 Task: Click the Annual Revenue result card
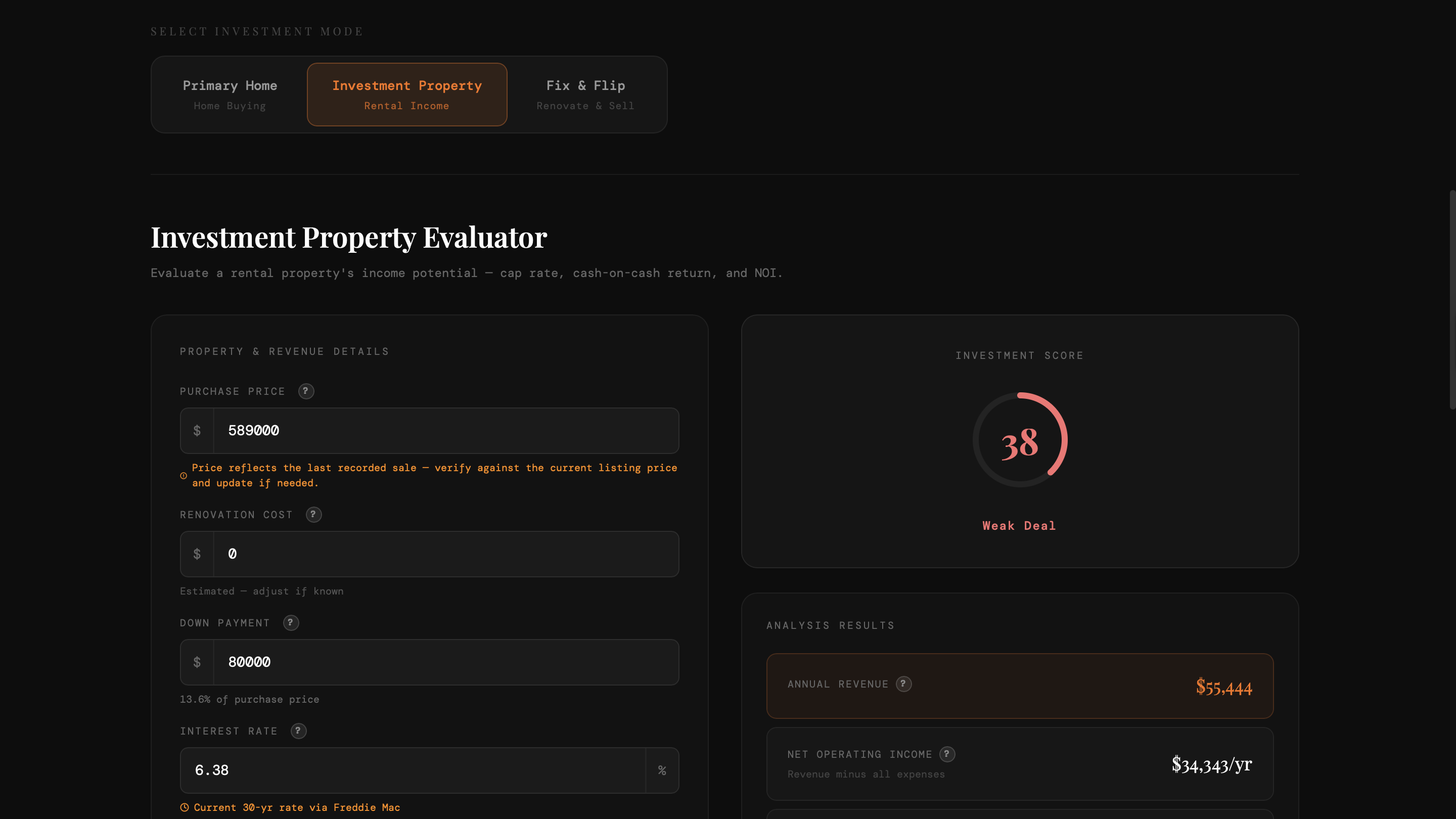tap(1019, 686)
